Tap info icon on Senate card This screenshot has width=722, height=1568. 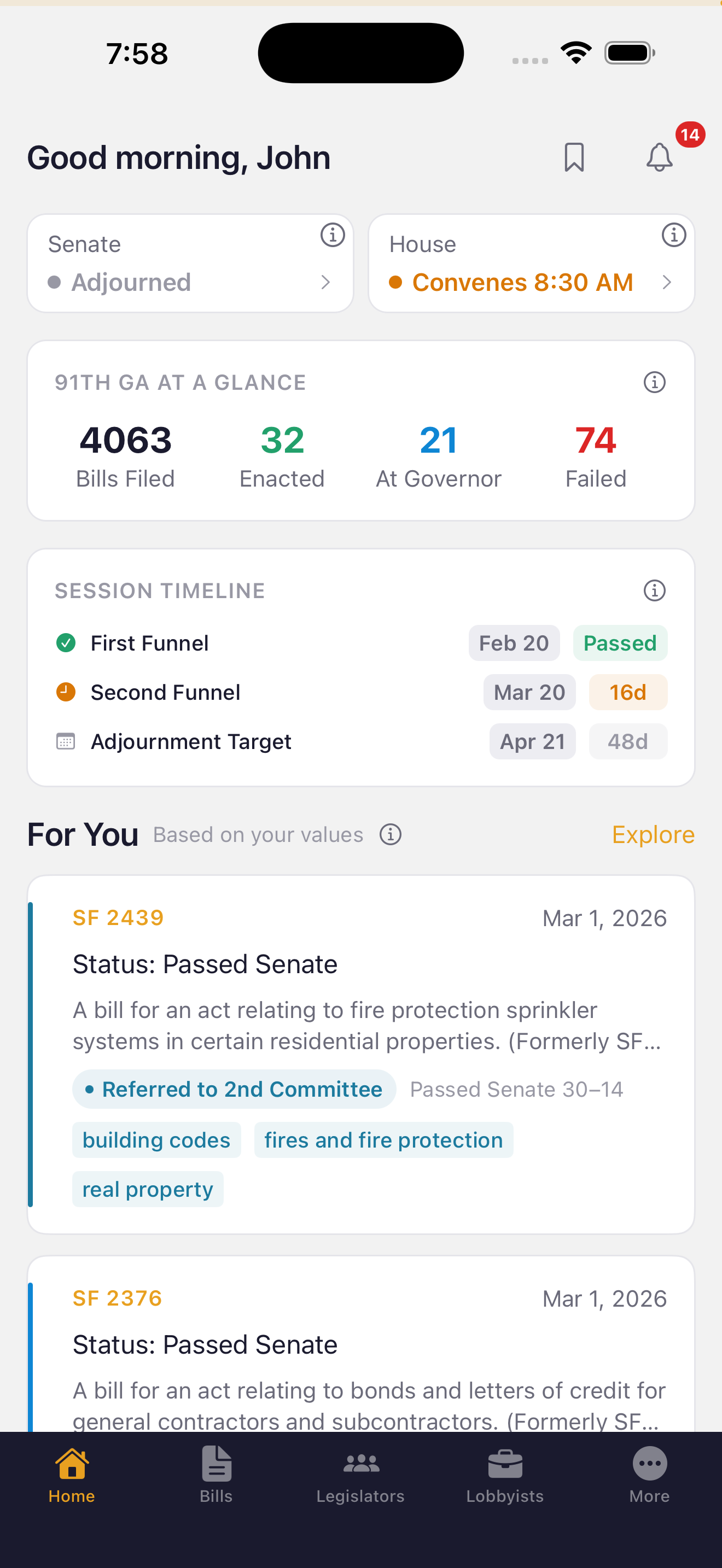click(333, 235)
